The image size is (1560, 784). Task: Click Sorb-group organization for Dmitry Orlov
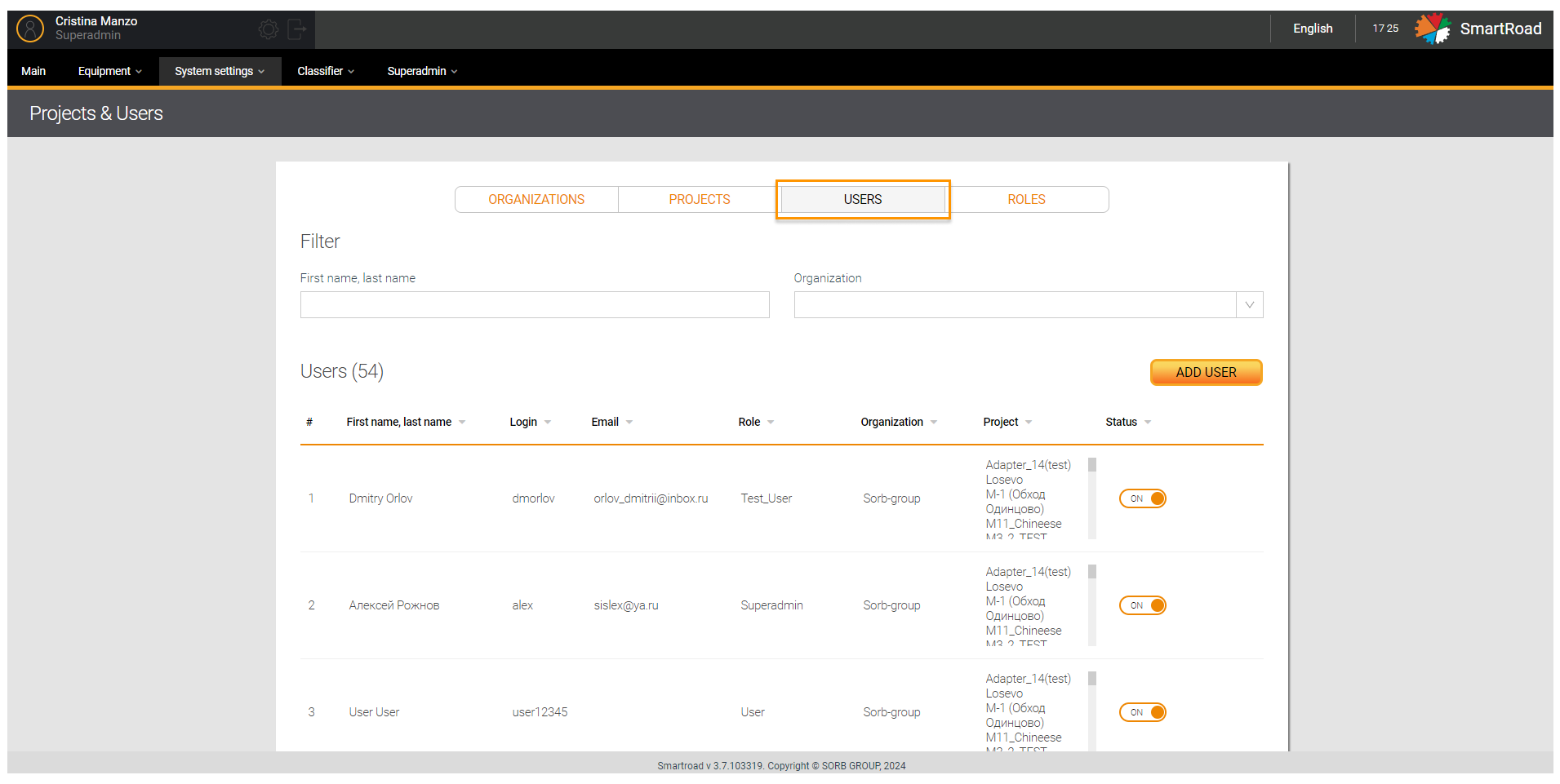[x=891, y=498]
